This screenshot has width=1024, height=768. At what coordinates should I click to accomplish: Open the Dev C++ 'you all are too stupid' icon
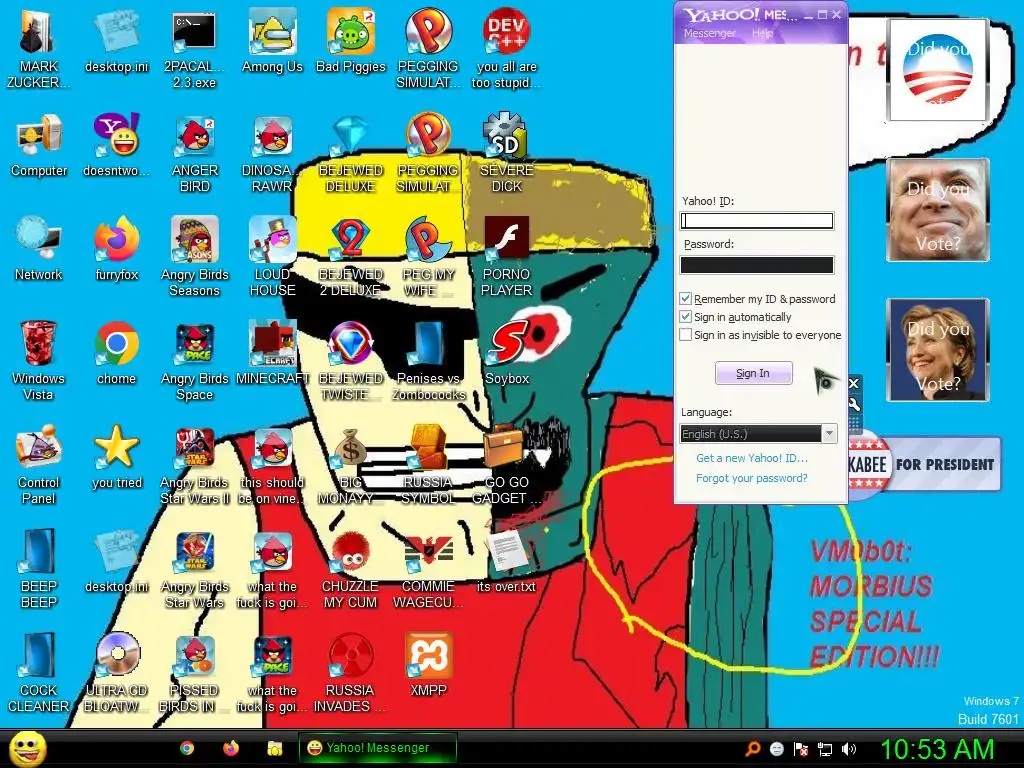pos(506,48)
